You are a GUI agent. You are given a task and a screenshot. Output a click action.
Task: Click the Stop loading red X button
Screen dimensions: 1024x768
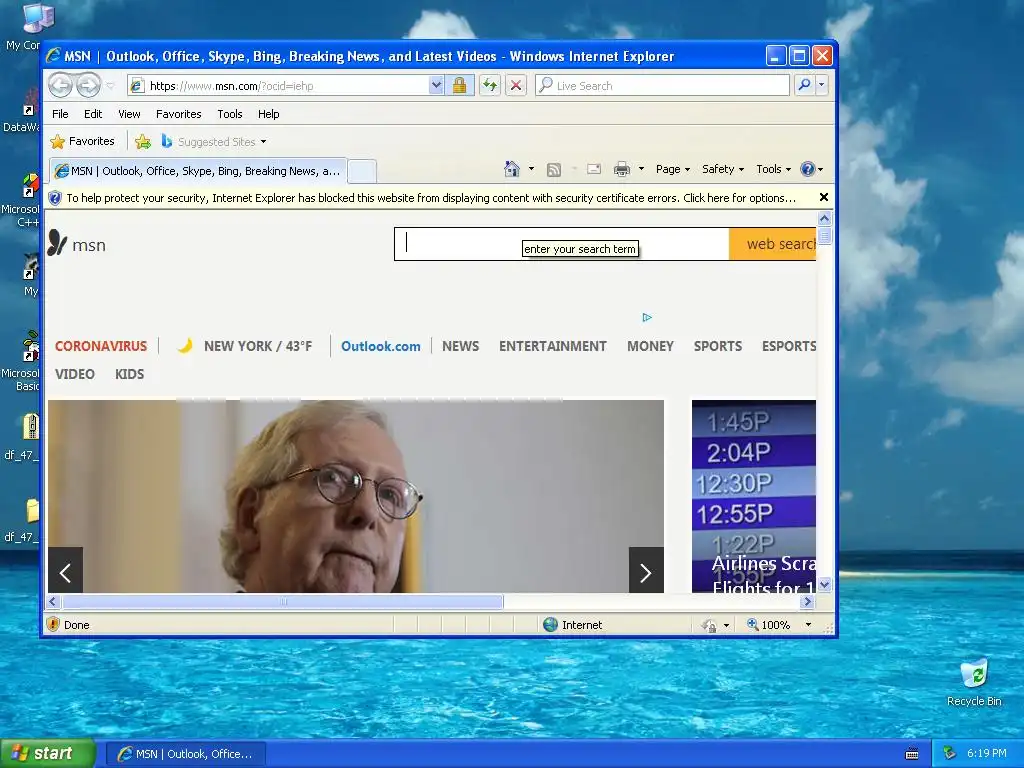pos(516,86)
